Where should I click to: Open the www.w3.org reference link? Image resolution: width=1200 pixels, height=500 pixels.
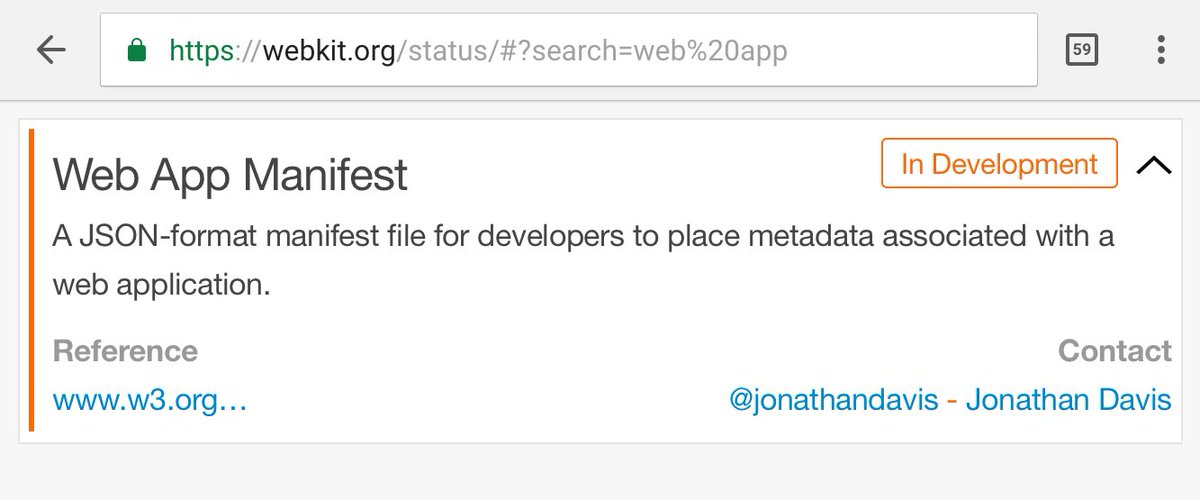coord(150,401)
